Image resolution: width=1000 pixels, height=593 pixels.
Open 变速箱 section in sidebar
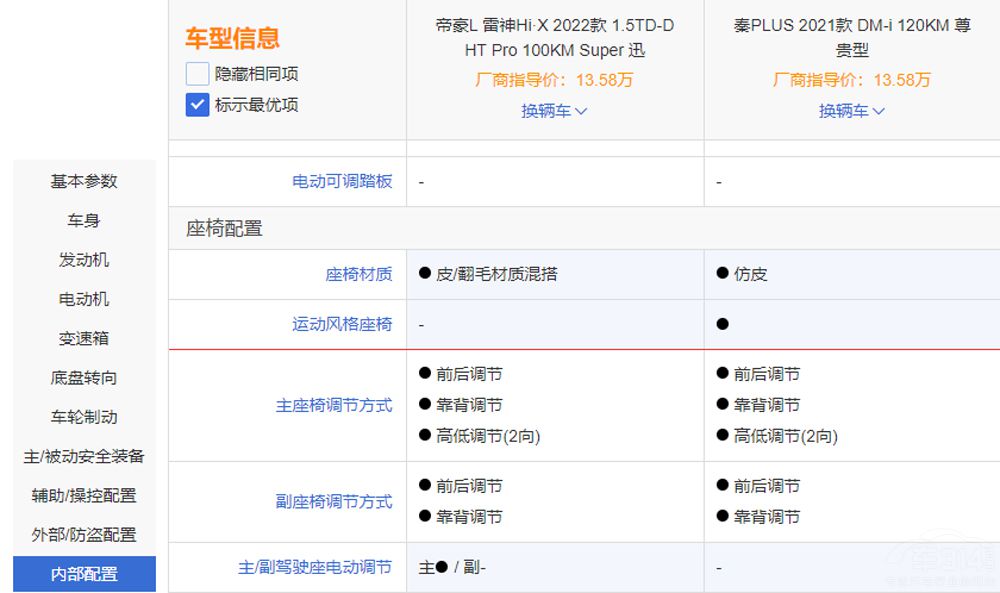(84, 338)
